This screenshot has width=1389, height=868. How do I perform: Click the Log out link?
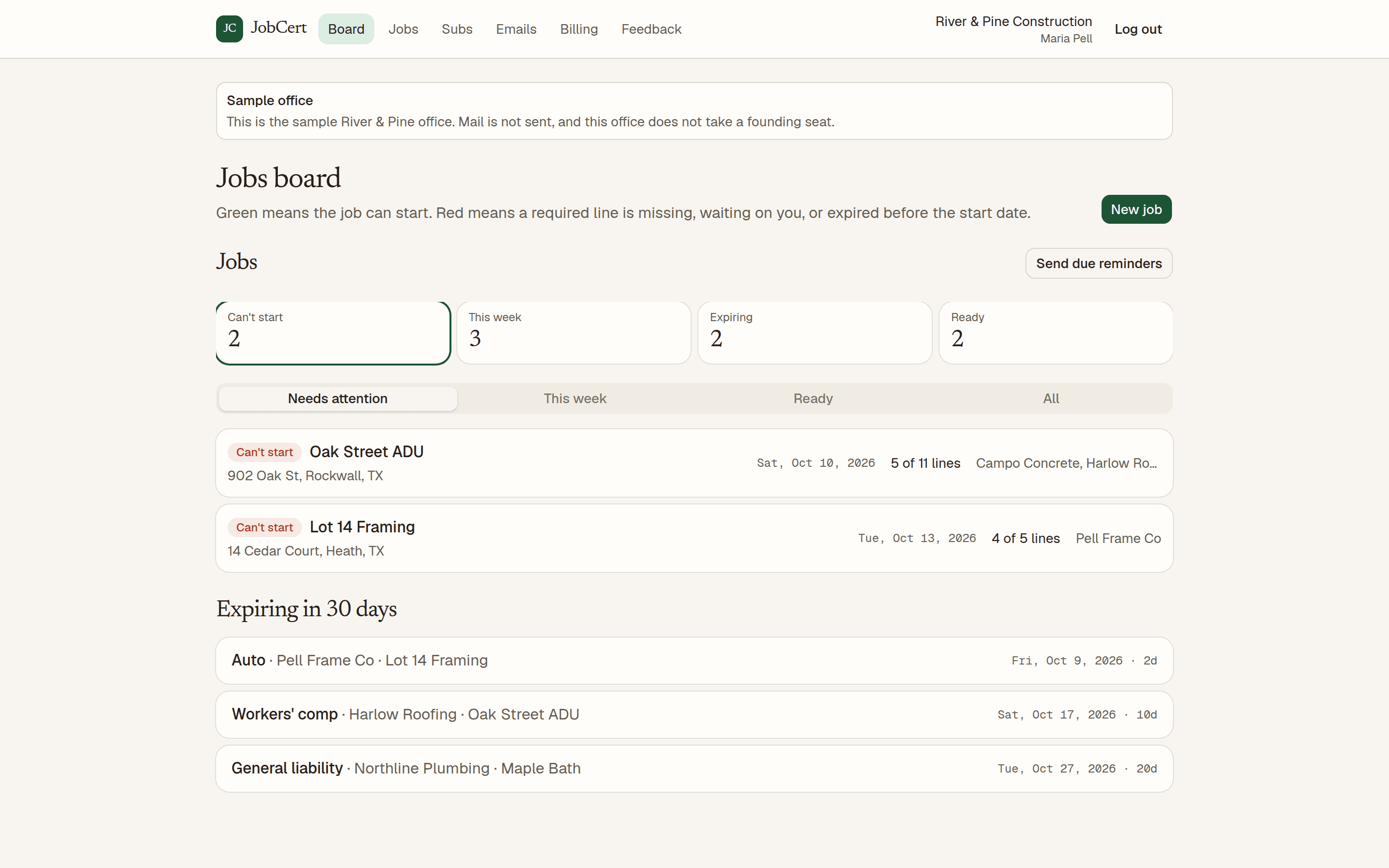[x=1138, y=29]
